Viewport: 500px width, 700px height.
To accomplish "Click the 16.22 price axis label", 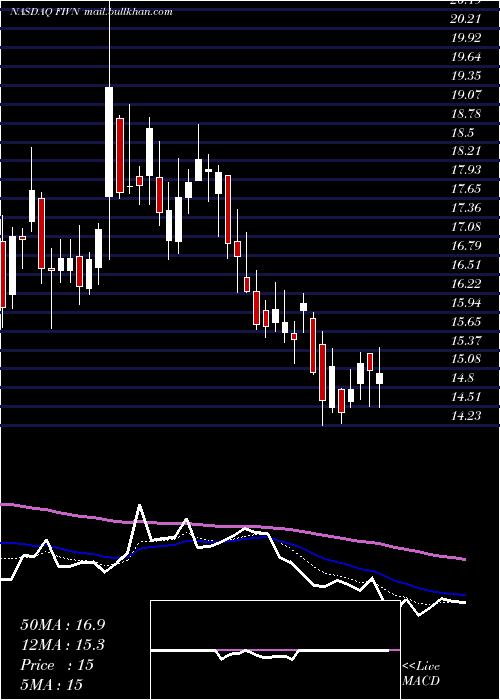I will (466, 283).
